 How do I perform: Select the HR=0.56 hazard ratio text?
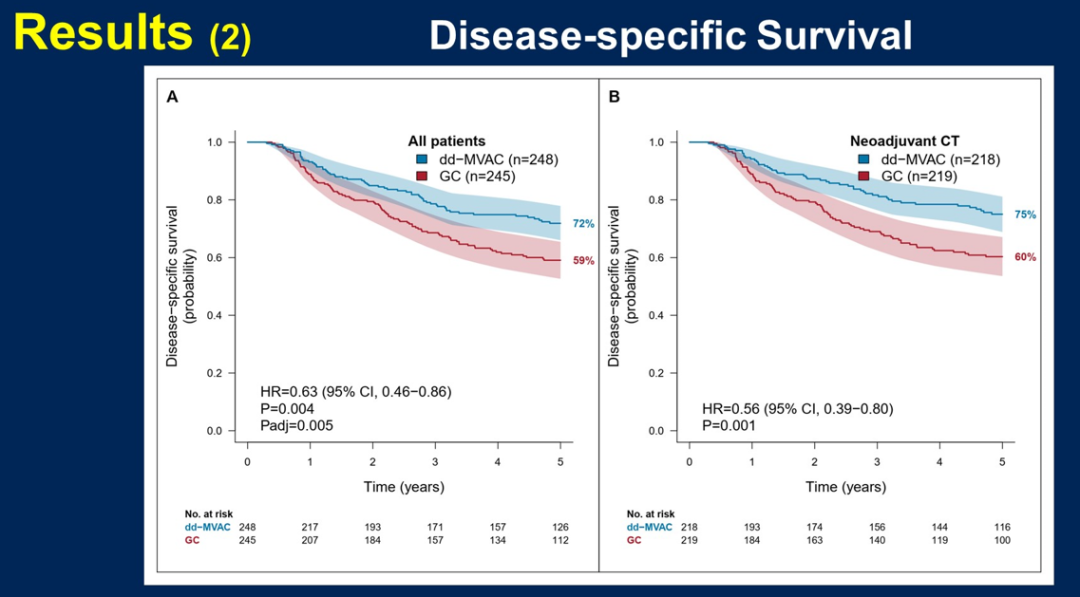(x=797, y=408)
